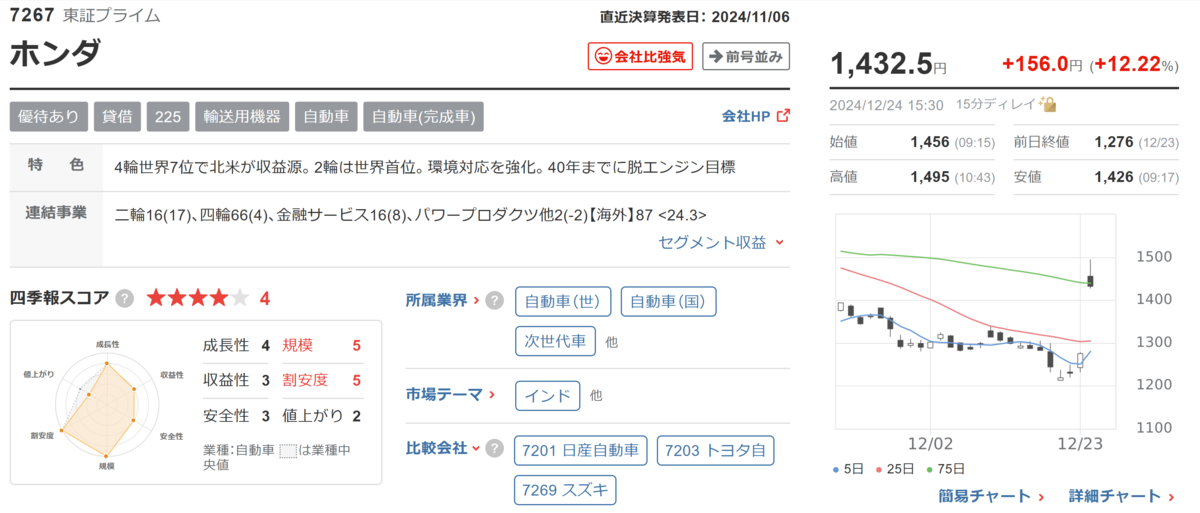Select the 輸送用機器 sector tag
1200x513 pixels.
(x=241, y=116)
